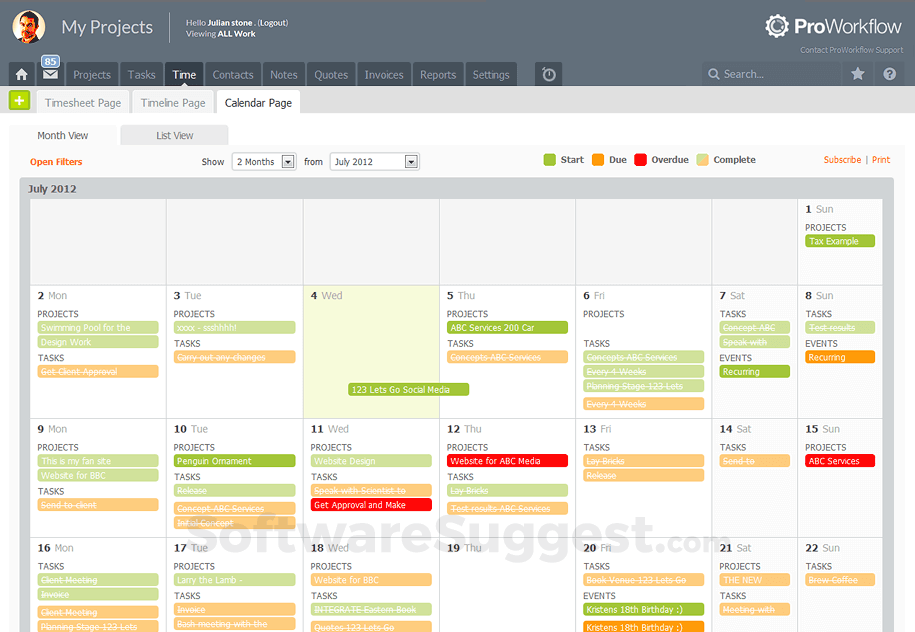Switch to the Timesheet Page tab
This screenshot has height=632, width=915.
[x=83, y=102]
